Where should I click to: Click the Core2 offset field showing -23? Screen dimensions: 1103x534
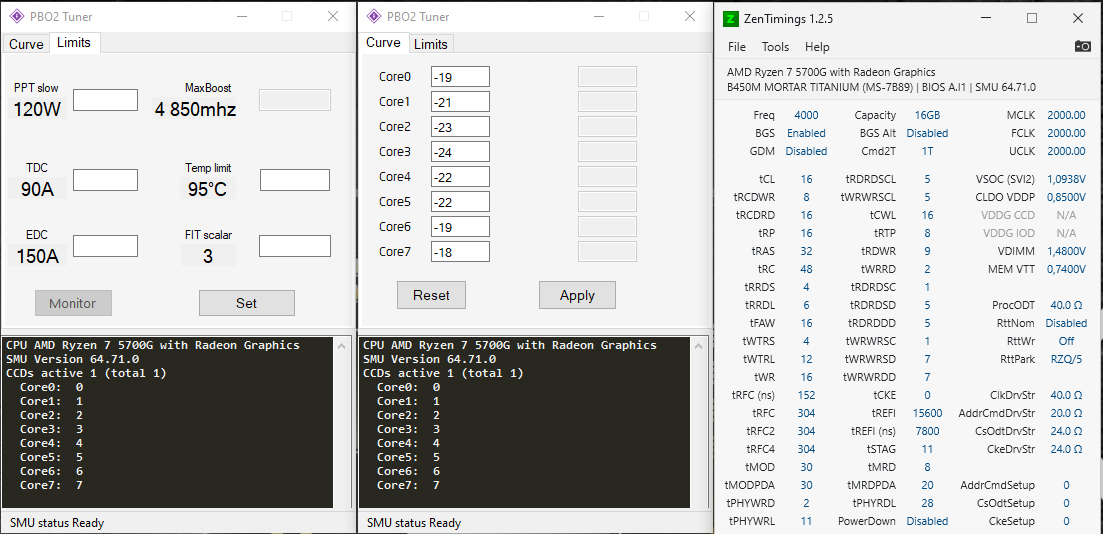[460, 127]
